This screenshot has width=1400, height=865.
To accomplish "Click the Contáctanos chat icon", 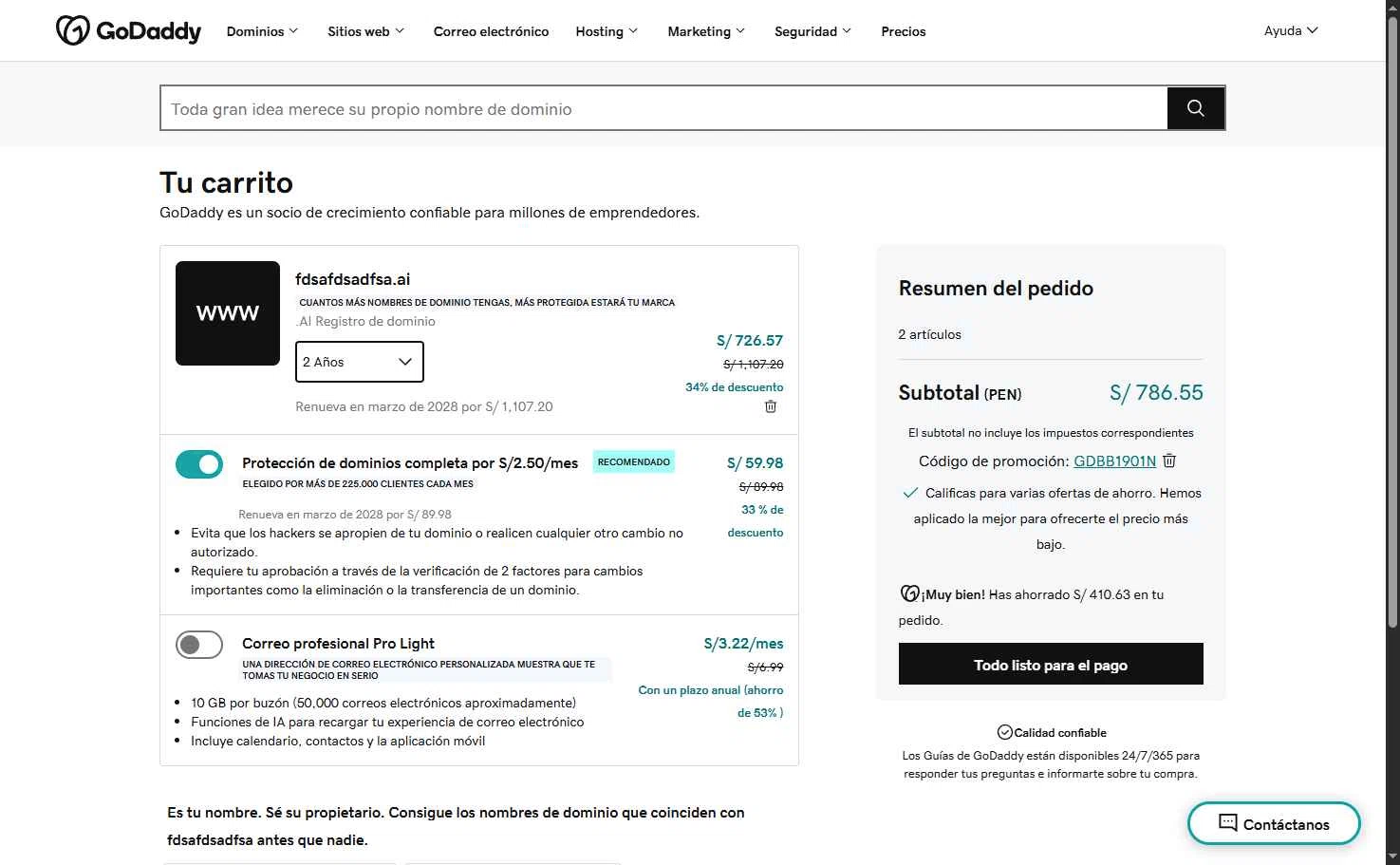I will pyautogui.click(x=1228, y=822).
